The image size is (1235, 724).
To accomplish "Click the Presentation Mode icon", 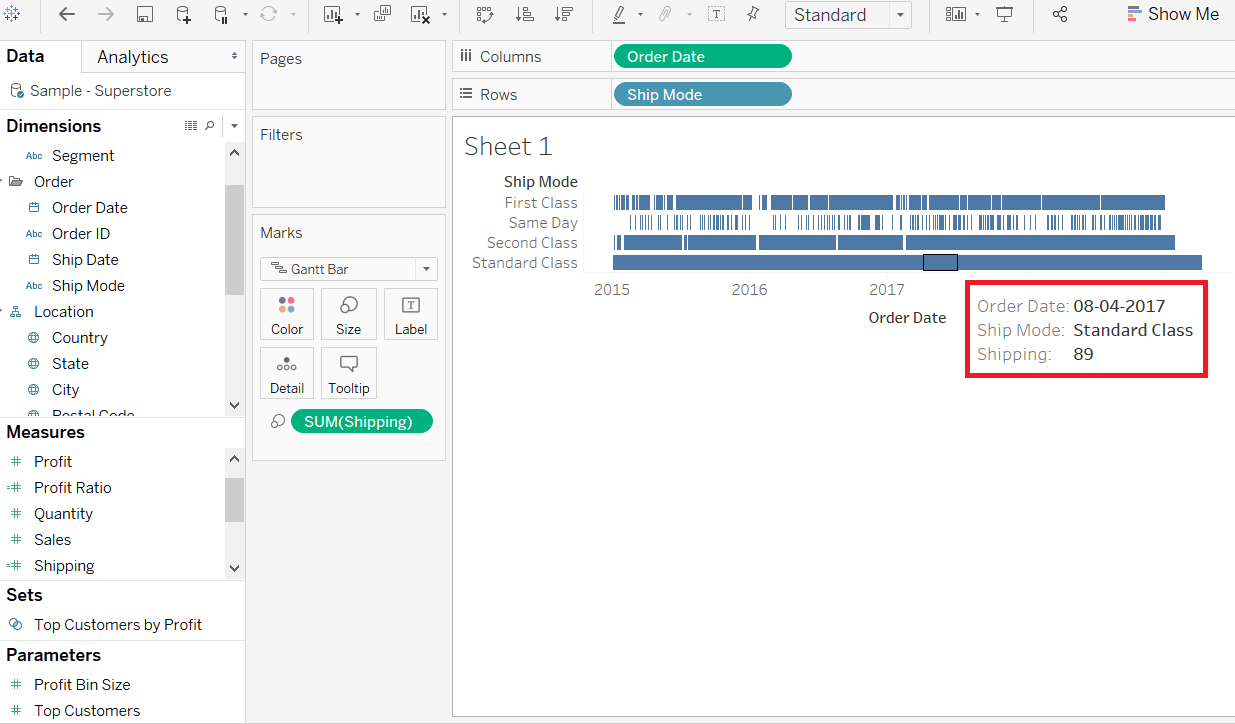I will [x=1005, y=14].
